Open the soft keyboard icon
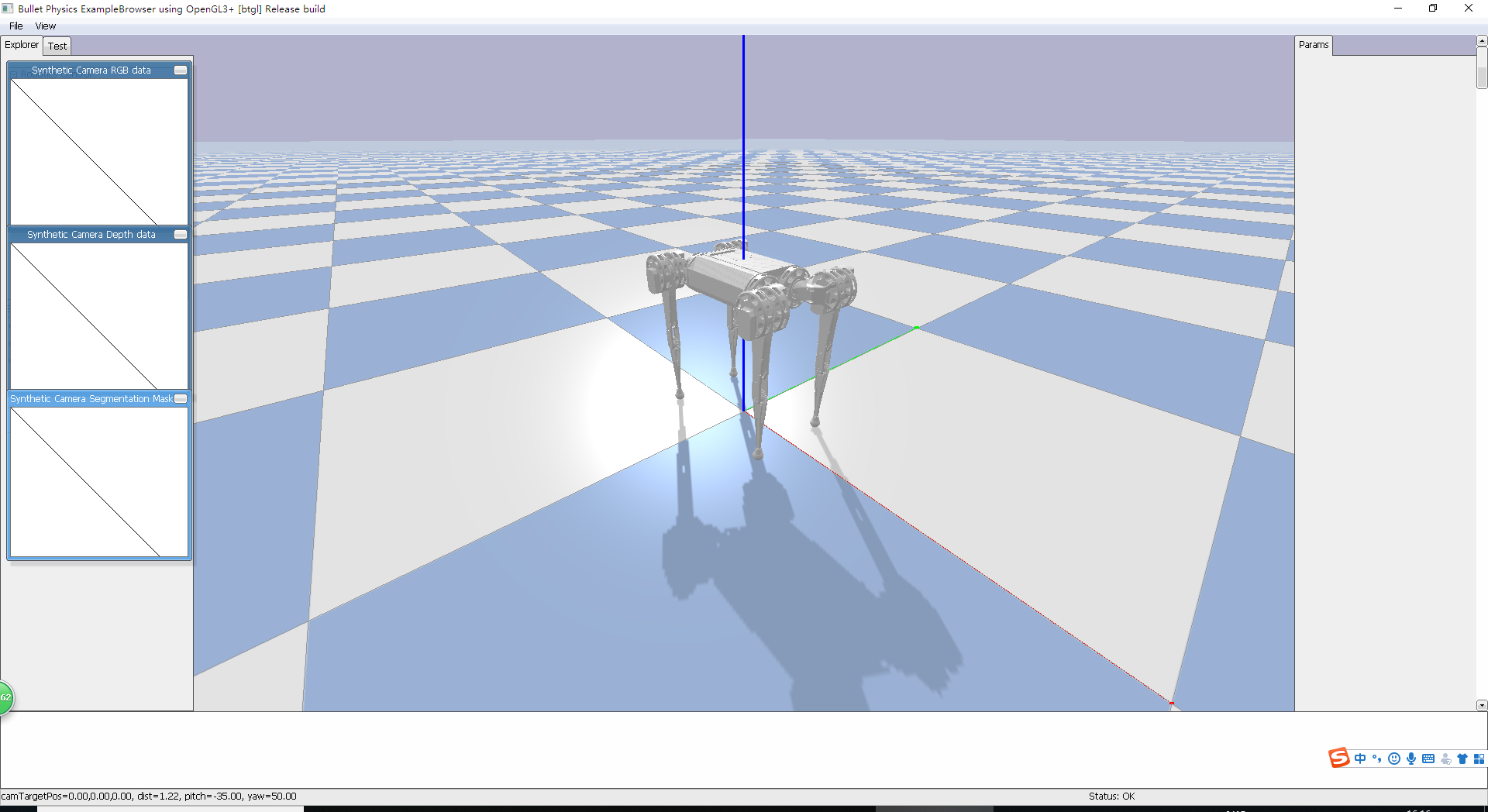Image resolution: width=1488 pixels, height=812 pixels. 1428,759
